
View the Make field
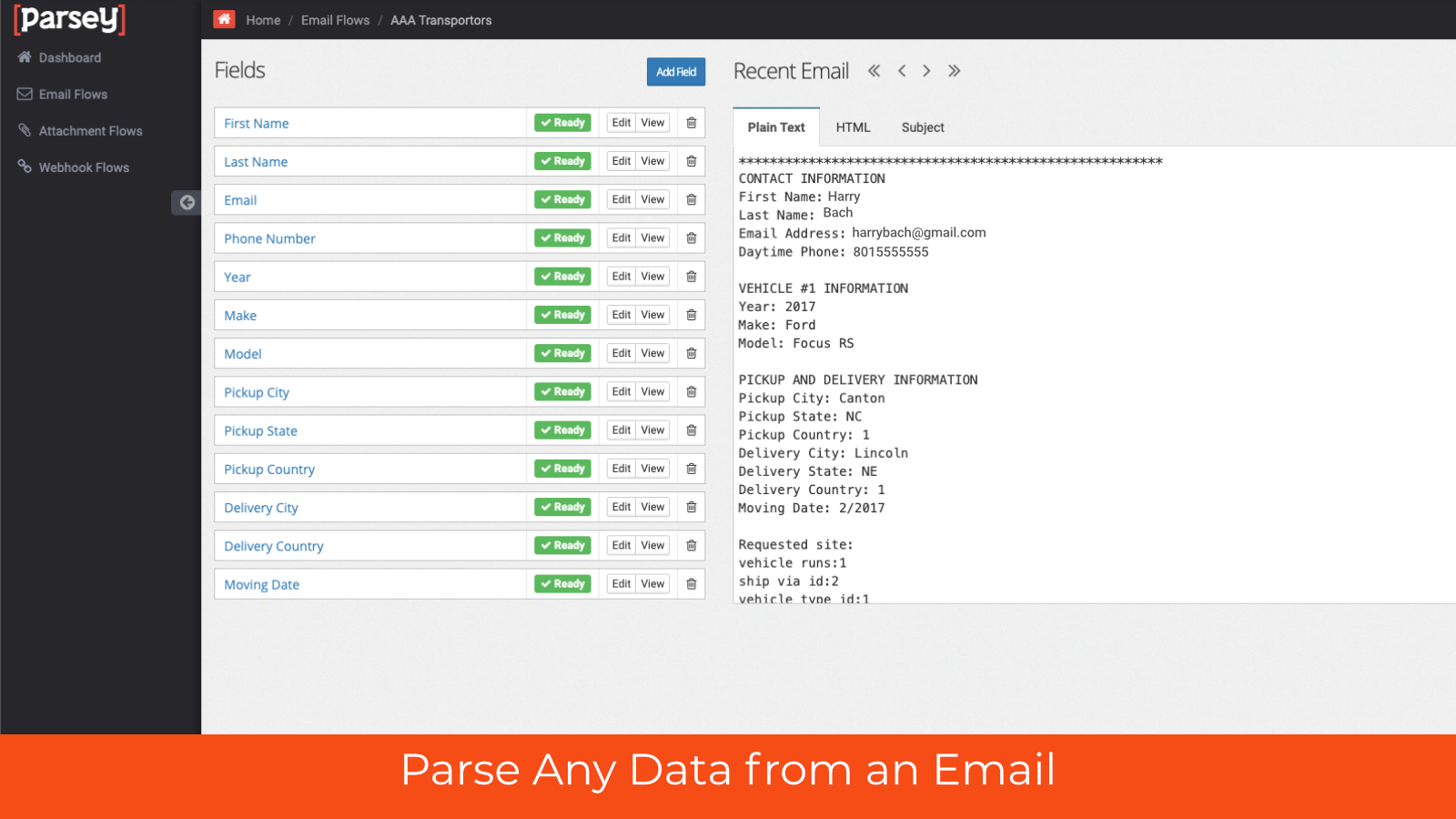tap(652, 315)
